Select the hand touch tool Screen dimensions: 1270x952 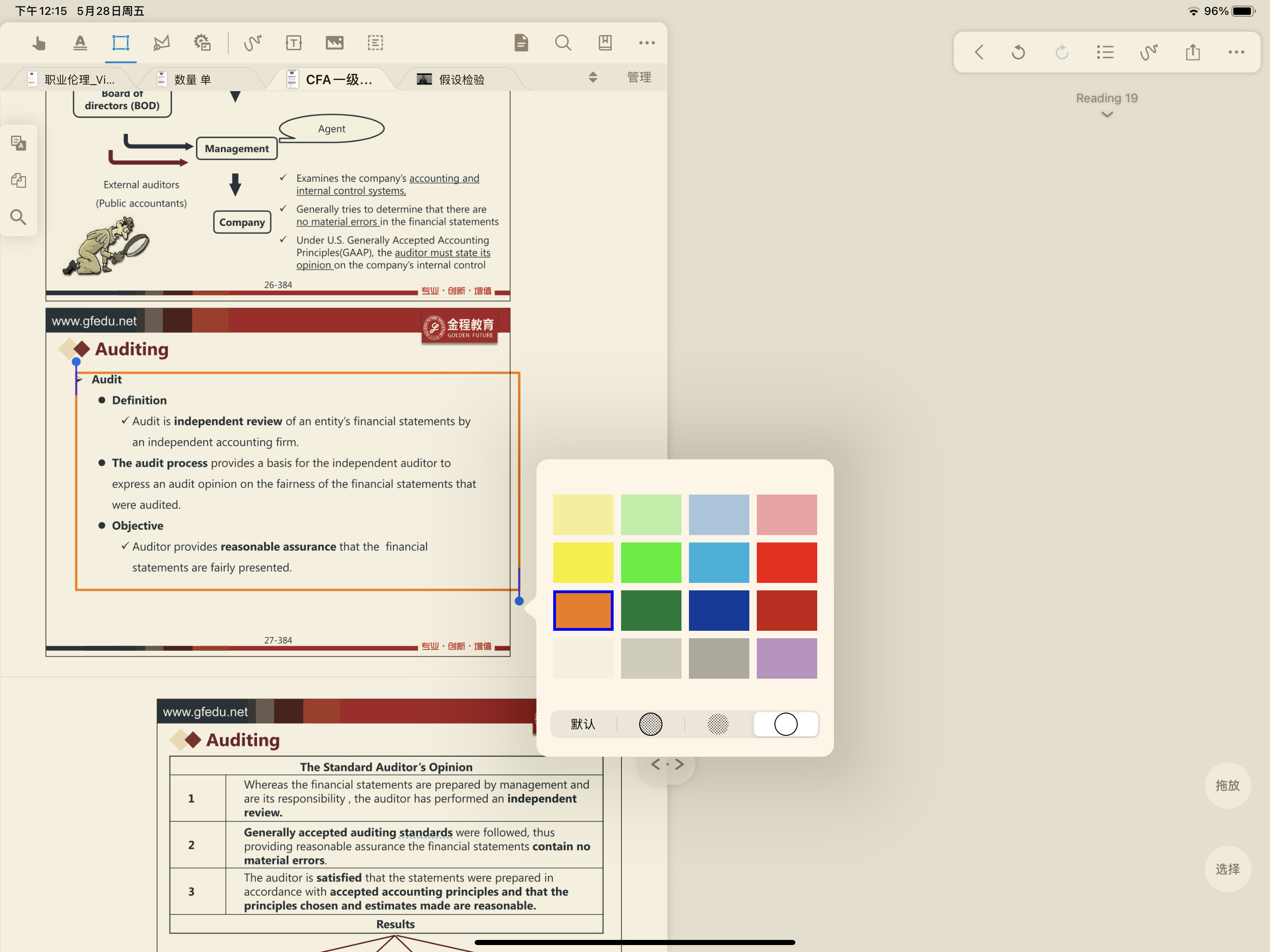coord(39,43)
